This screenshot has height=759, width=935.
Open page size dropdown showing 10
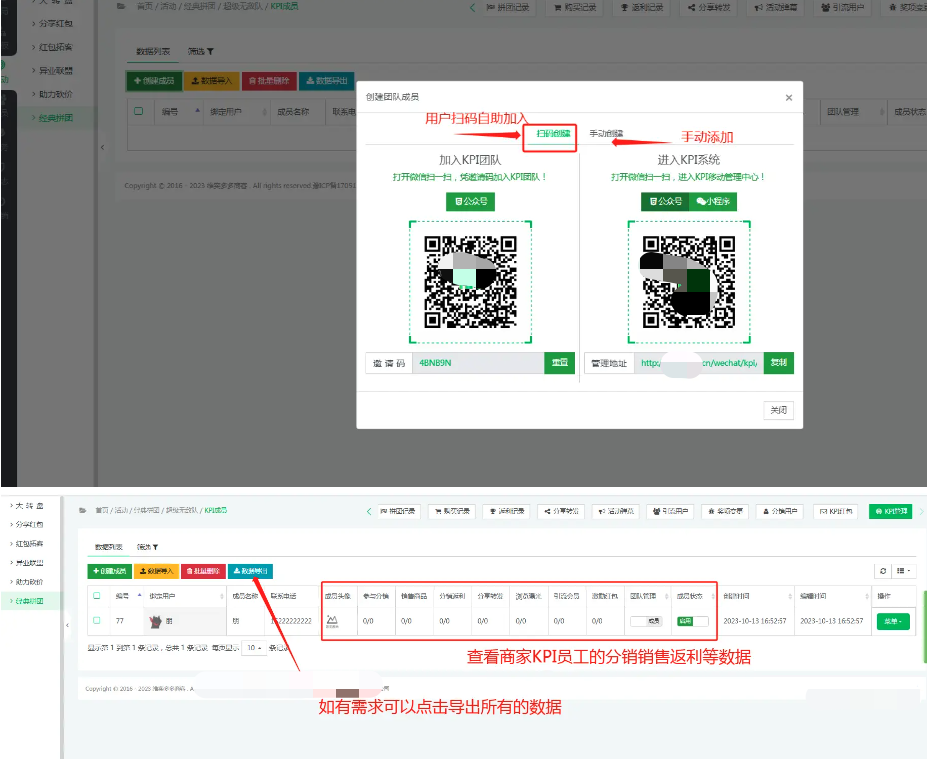tap(255, 648)
